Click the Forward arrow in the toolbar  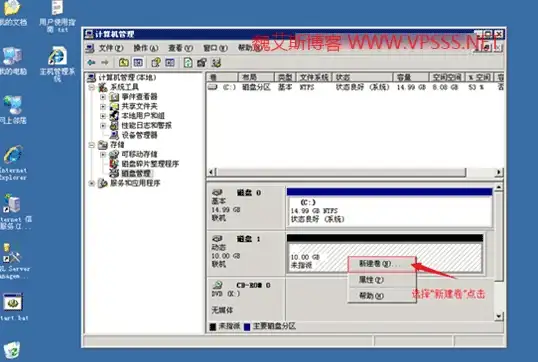tap(105, 62)
